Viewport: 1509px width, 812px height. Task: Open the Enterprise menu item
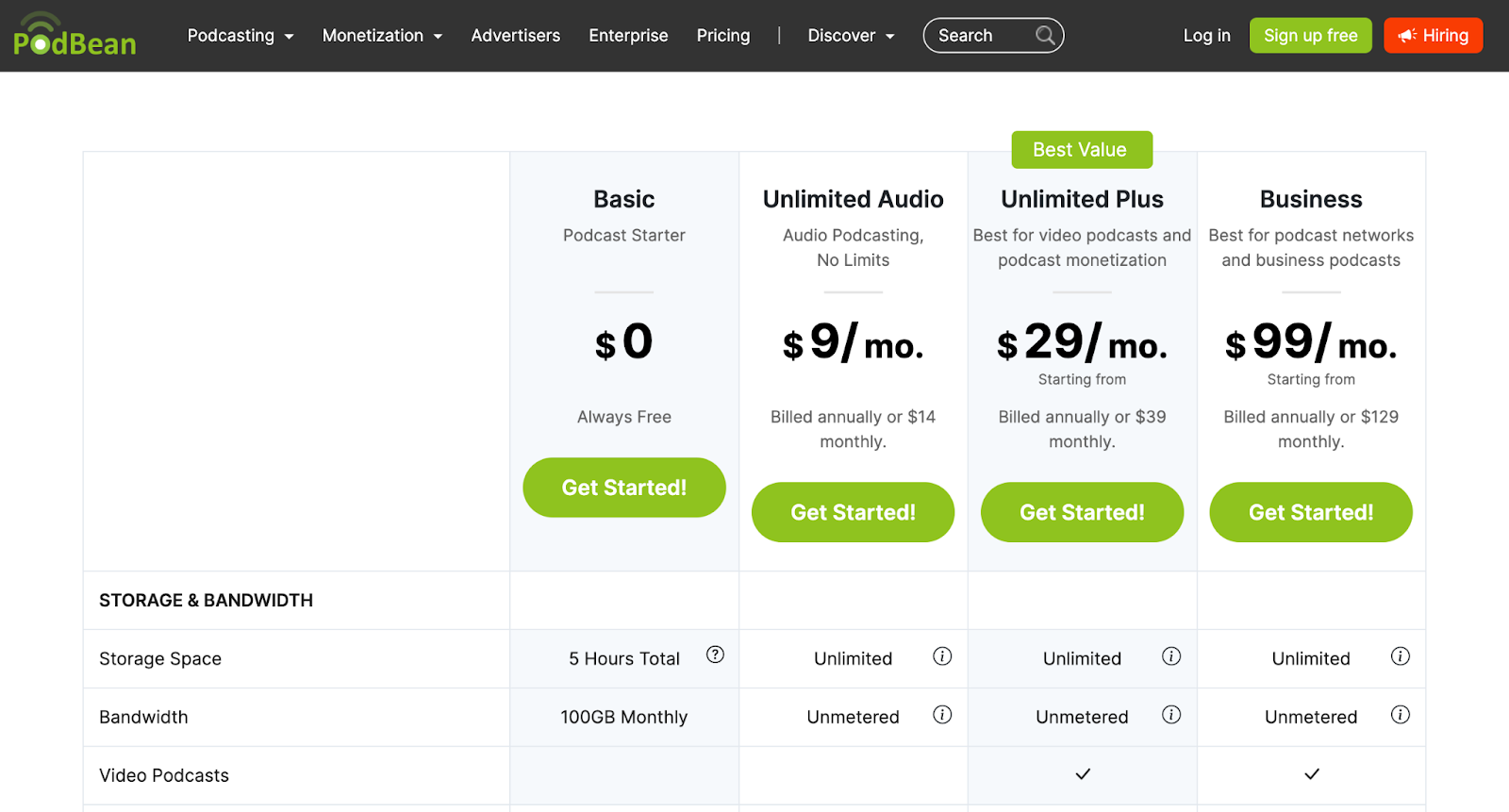click(x=628, y=36)
